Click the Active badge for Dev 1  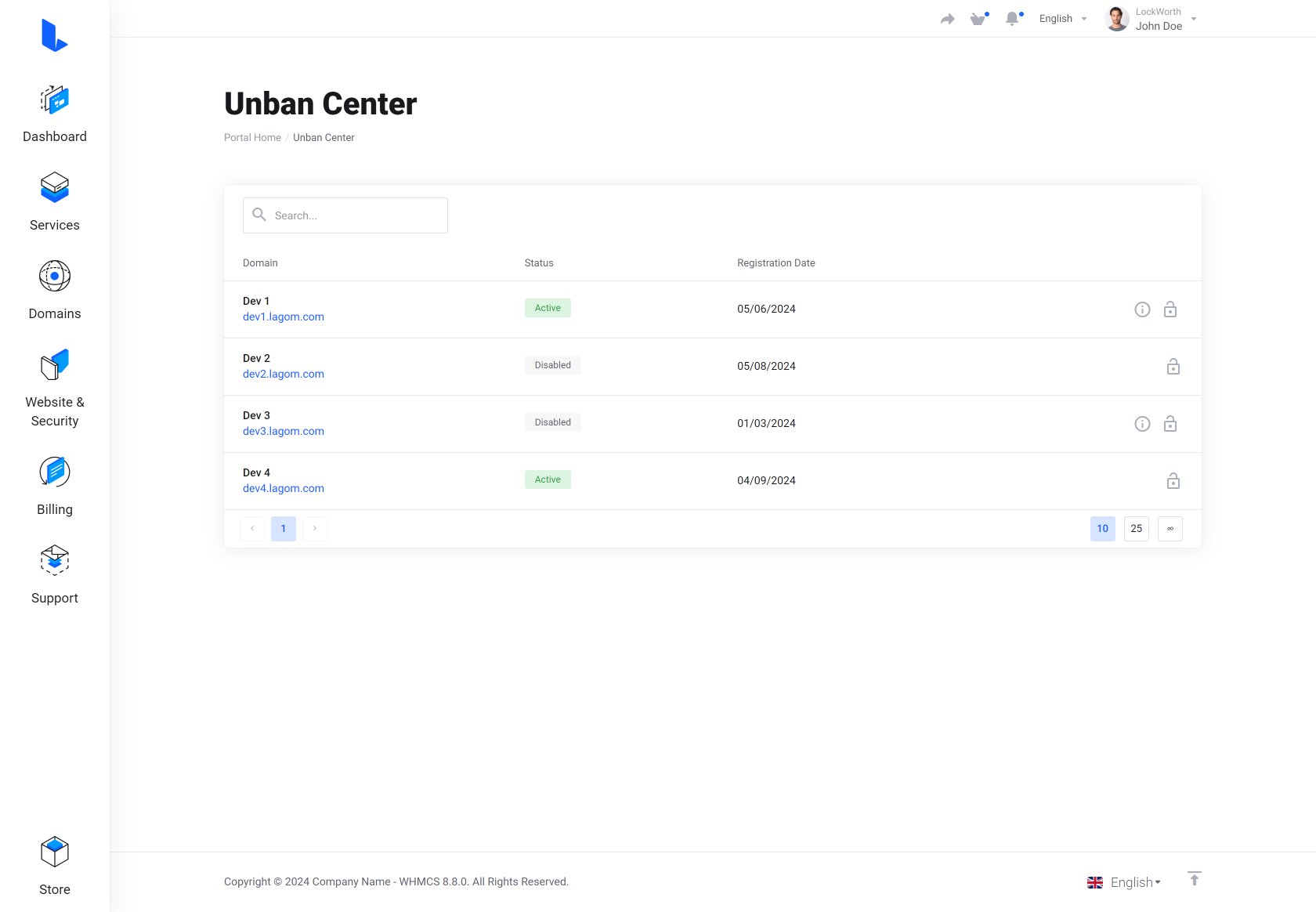548,308
